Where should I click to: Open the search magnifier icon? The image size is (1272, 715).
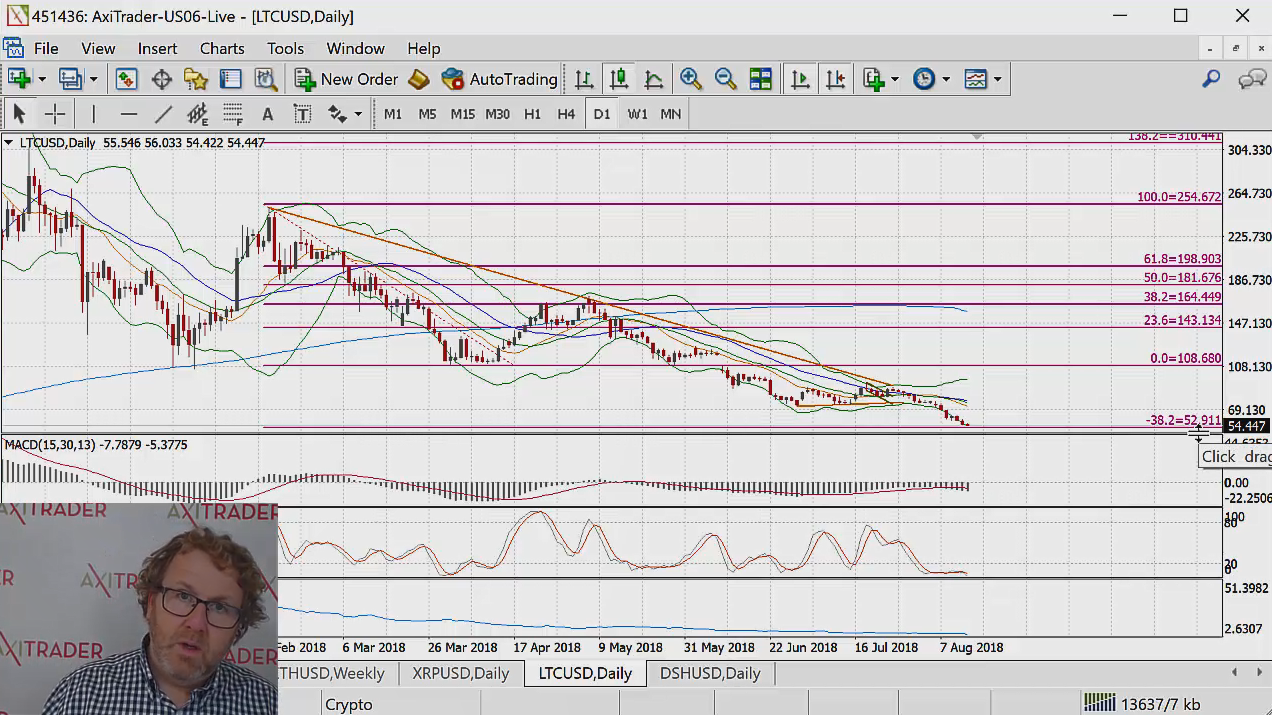pos(1211,79)
